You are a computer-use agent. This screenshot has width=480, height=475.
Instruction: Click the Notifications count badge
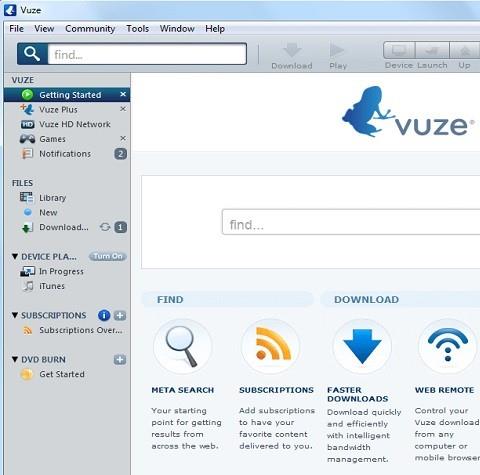coord(121,154)
